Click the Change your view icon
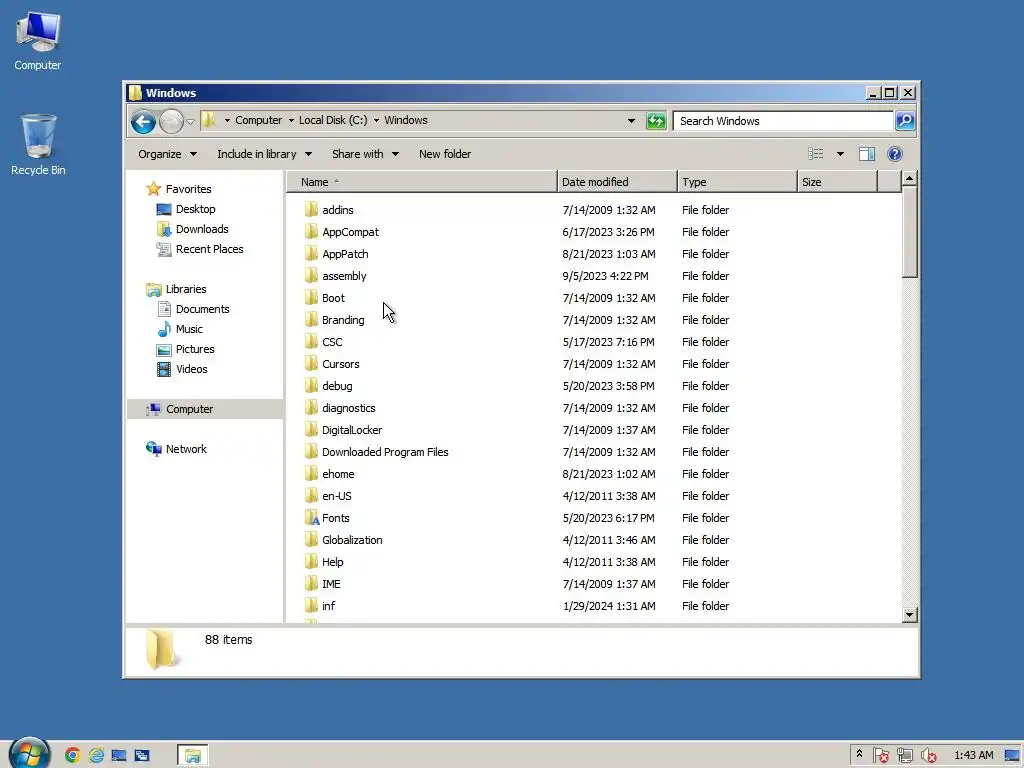Image resolution: width=1024 pixels, height=768 pixels. [816, 154]
